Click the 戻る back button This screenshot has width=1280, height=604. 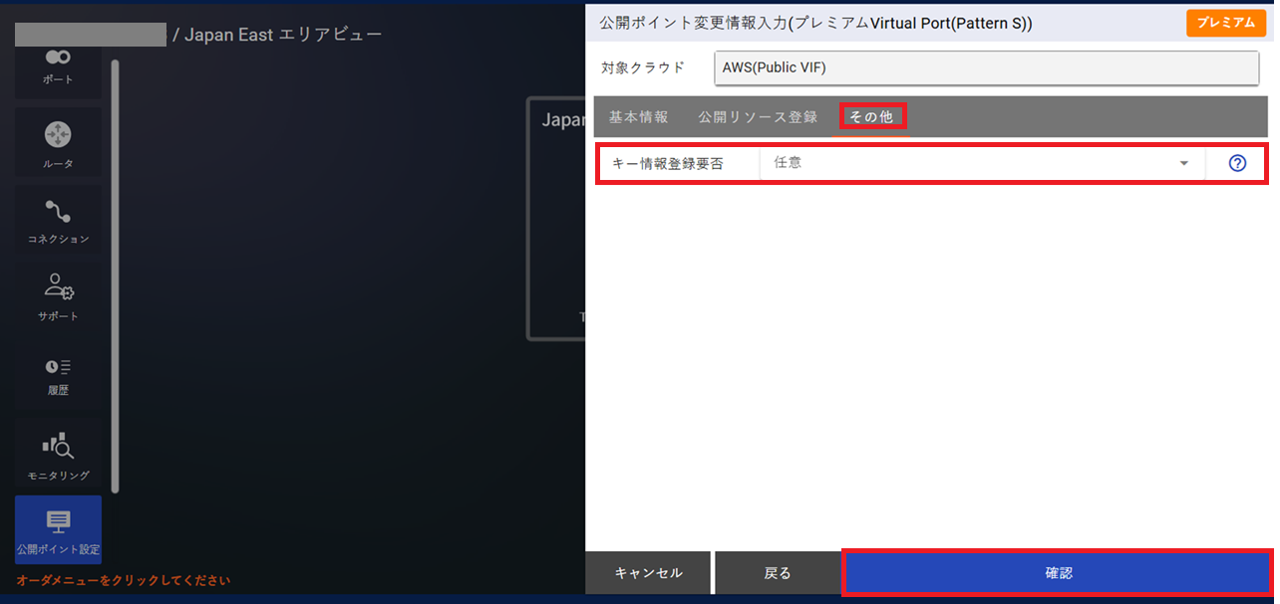pyautogui.click(x=779, y=572)
